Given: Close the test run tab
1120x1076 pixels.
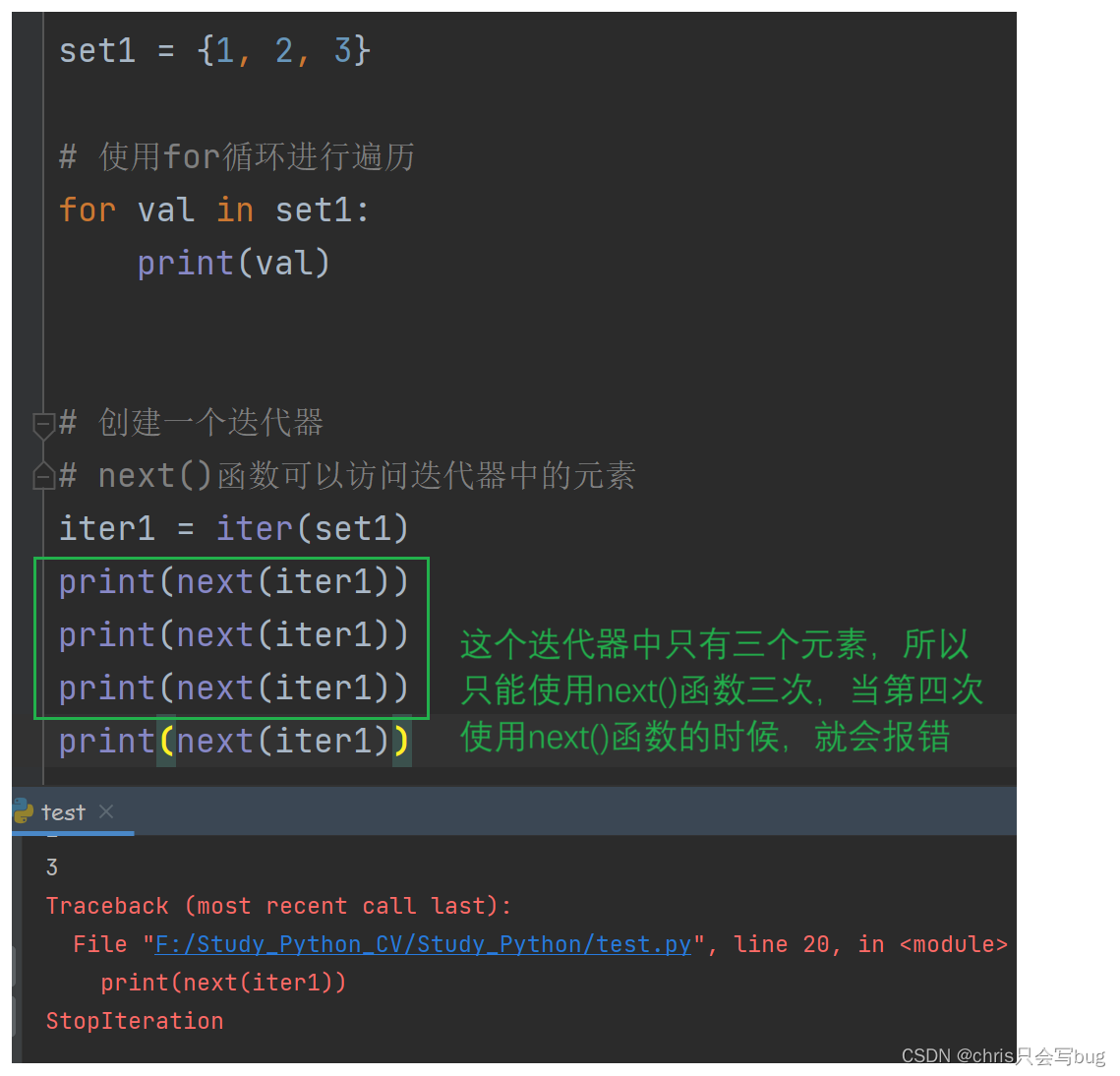Looking at the screenshot, I should click(106, 811).
